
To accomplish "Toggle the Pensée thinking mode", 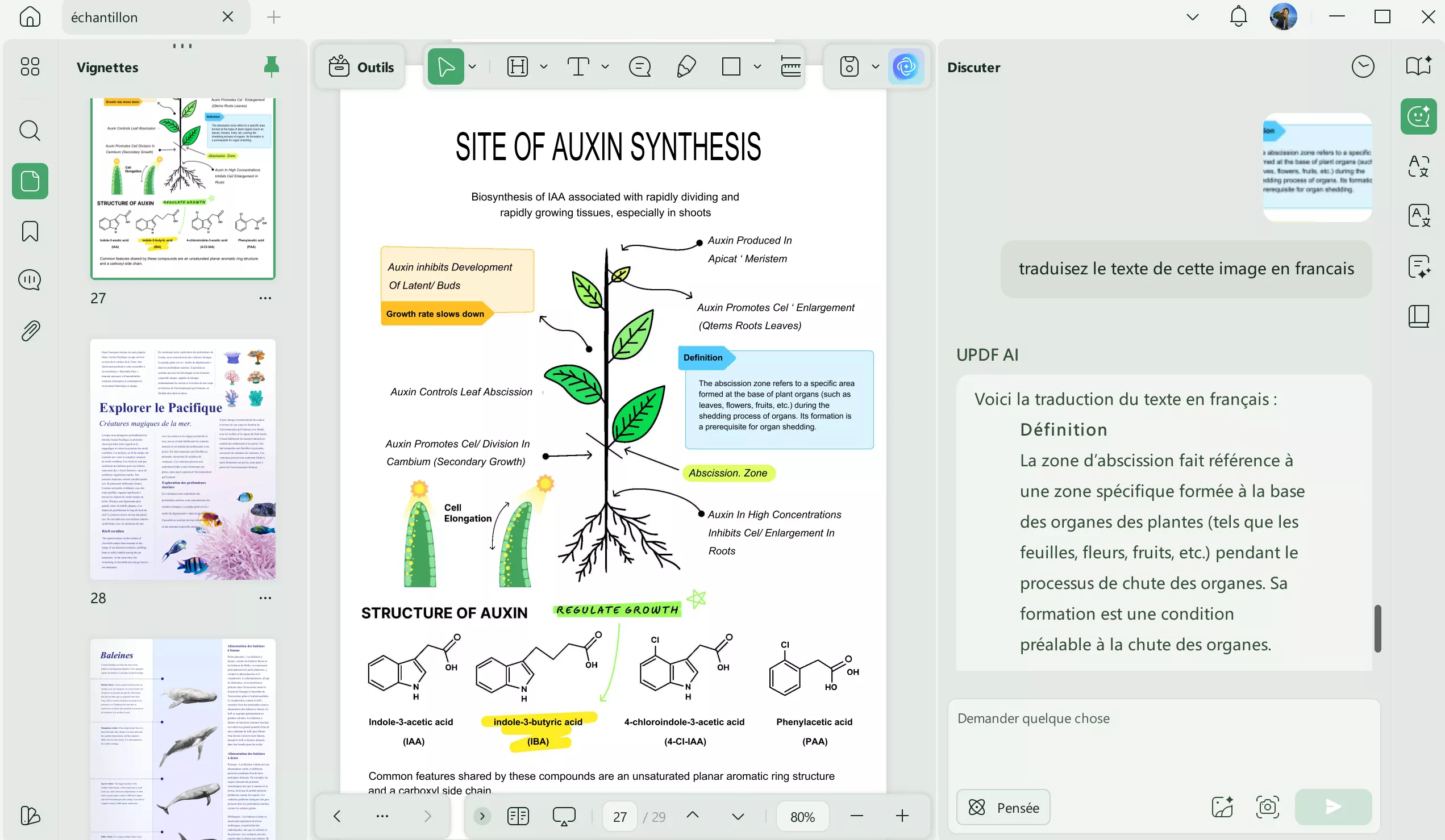I will 1003,806.
